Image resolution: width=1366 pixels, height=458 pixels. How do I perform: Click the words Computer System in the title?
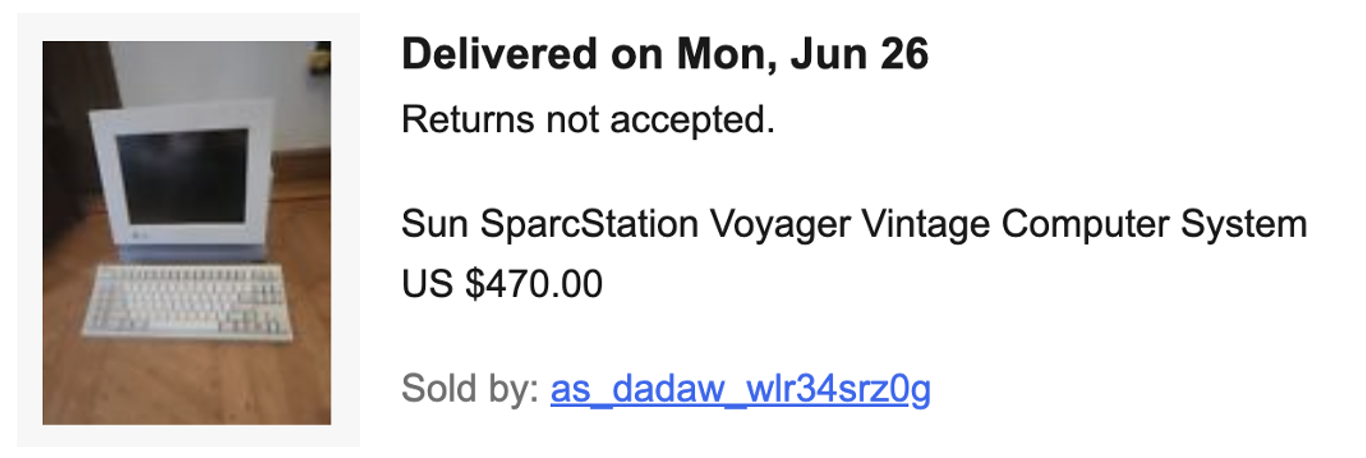[1153, 224]
